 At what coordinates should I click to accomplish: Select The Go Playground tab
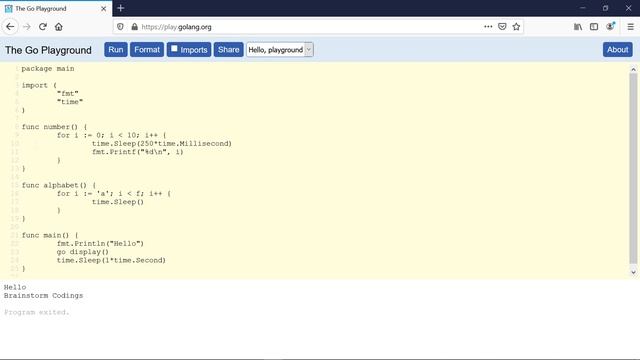[x=56, y=9]
